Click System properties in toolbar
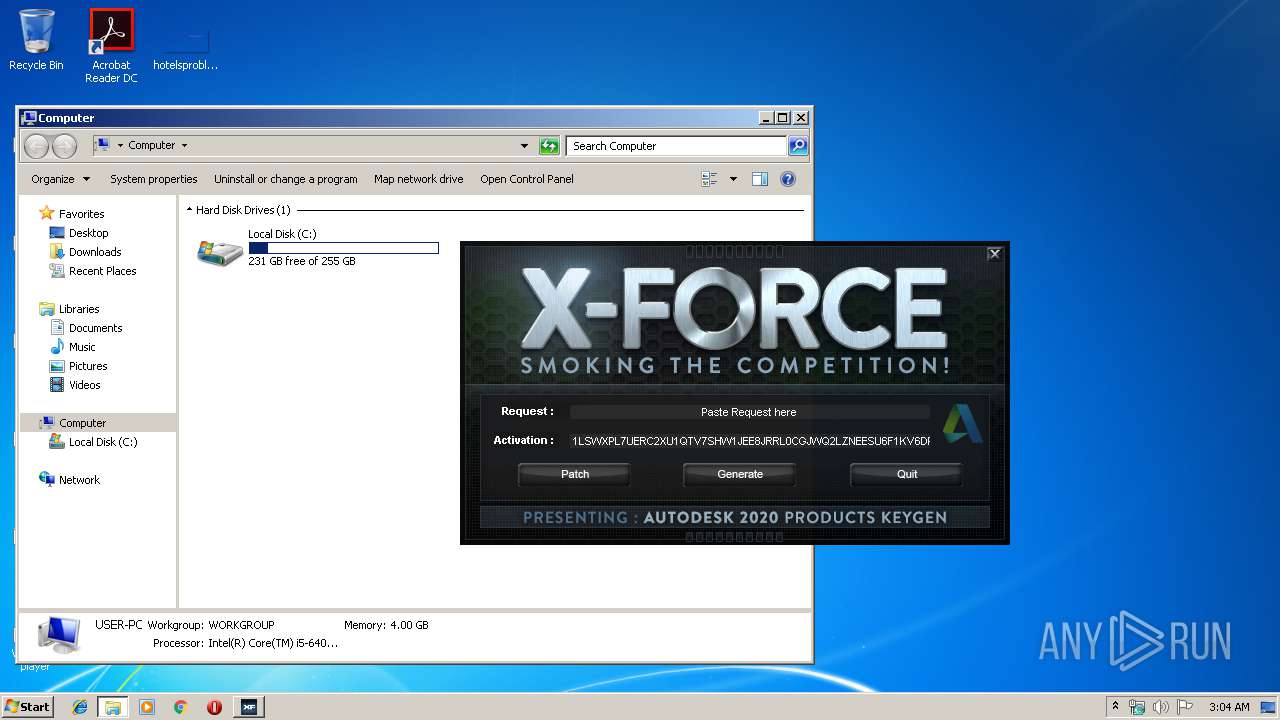 154,179
